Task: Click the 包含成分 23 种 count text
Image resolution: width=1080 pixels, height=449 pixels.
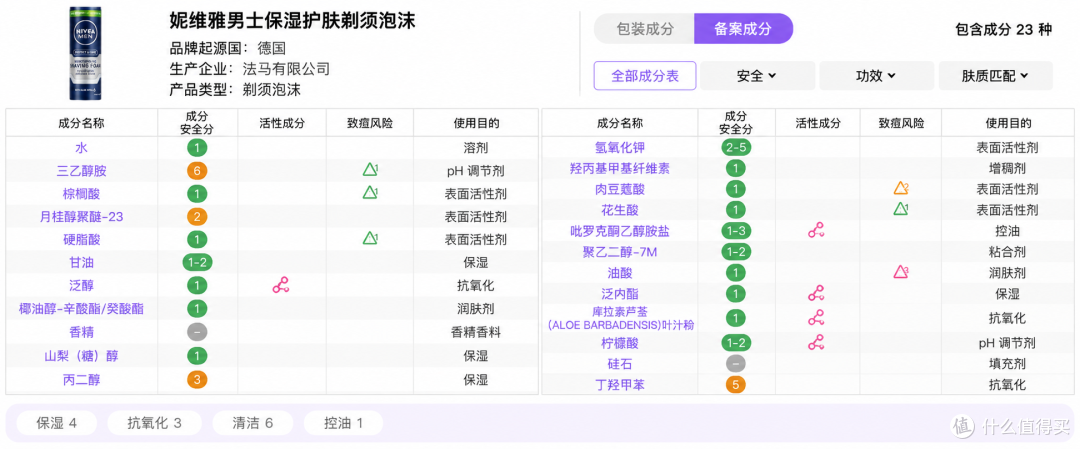Action: click(x=1004, y=29)
